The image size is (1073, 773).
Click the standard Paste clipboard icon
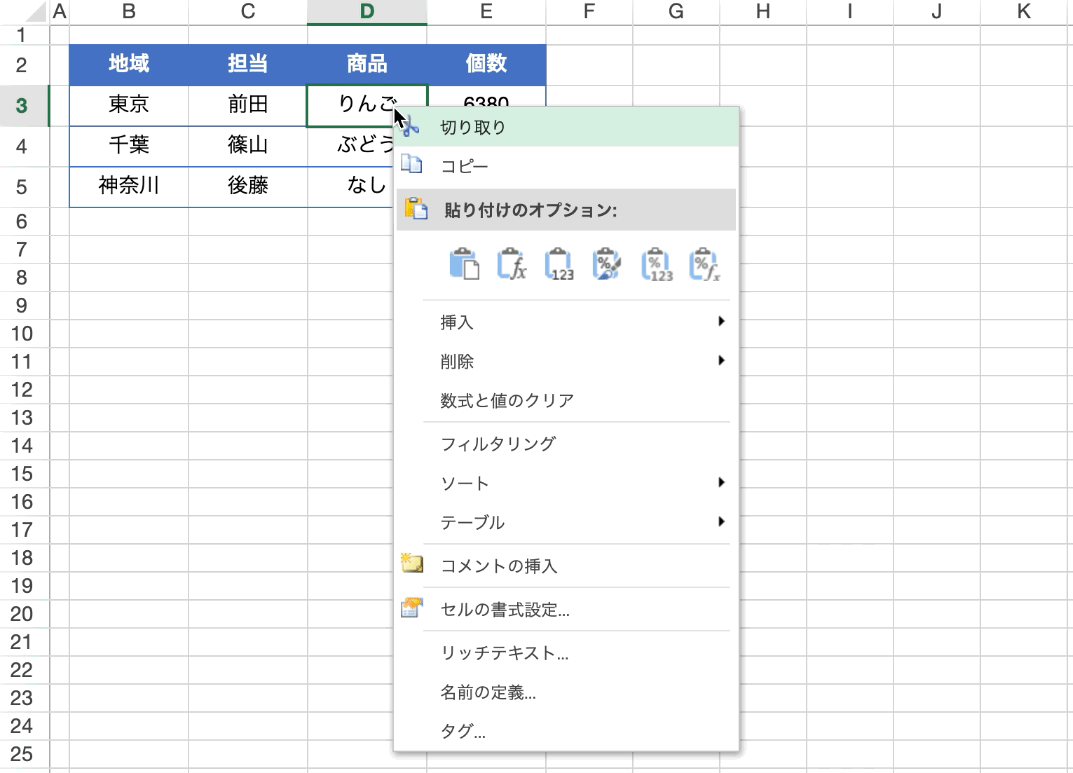click(x=464, y=264)
